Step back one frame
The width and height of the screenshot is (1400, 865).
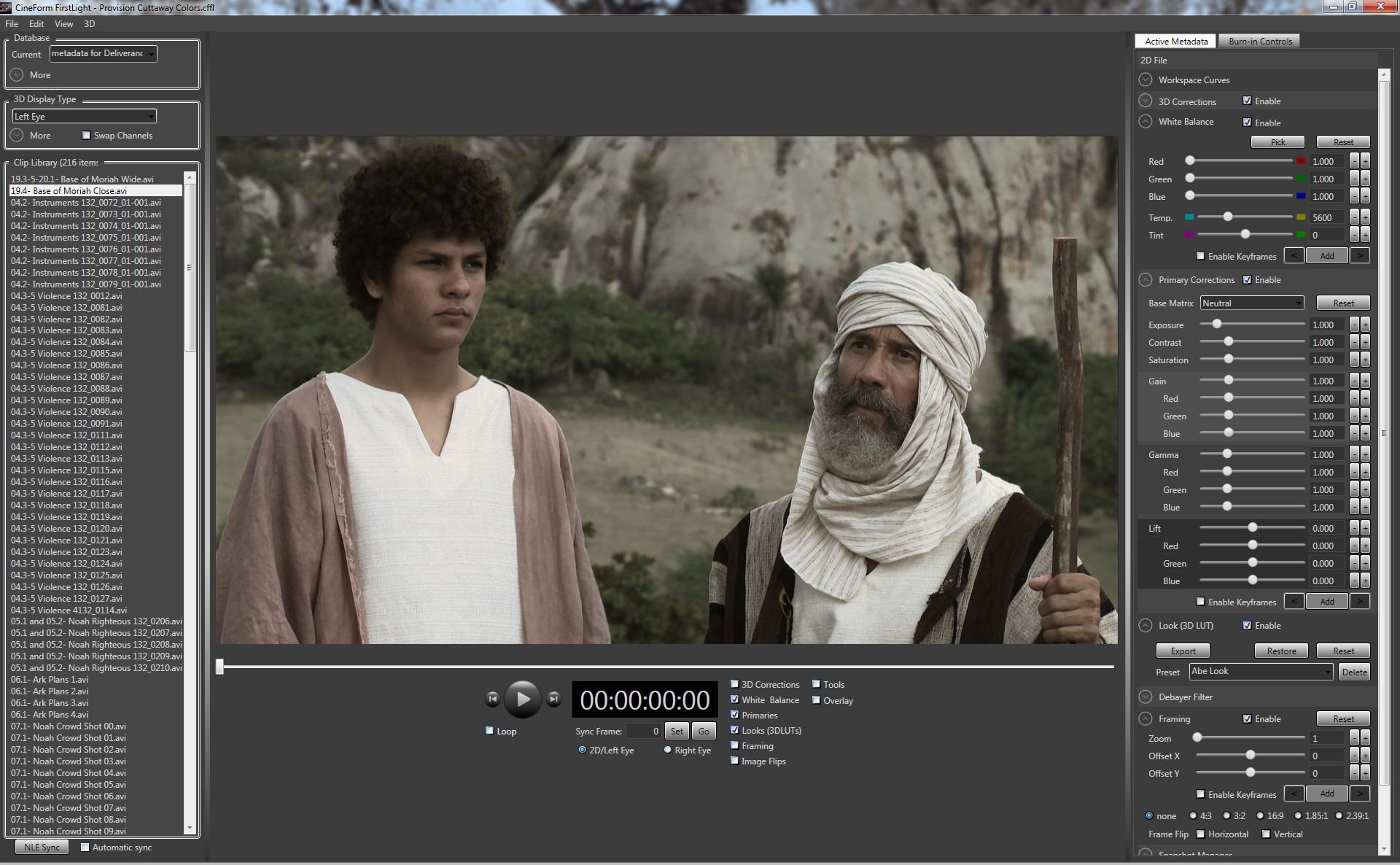pos(493,699)
